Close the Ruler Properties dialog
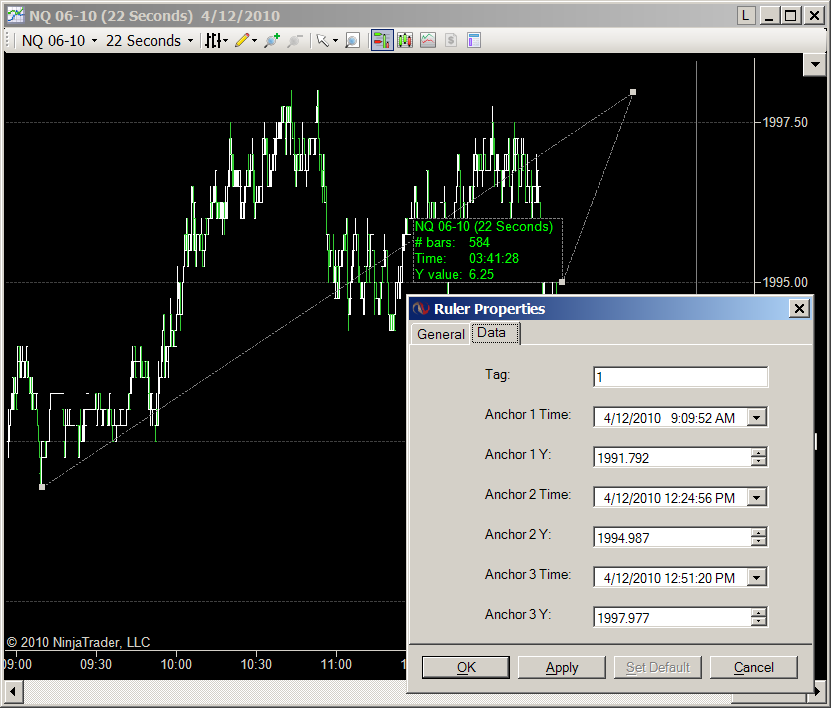Viewport: 831px width, 708px height. [799, 308]
